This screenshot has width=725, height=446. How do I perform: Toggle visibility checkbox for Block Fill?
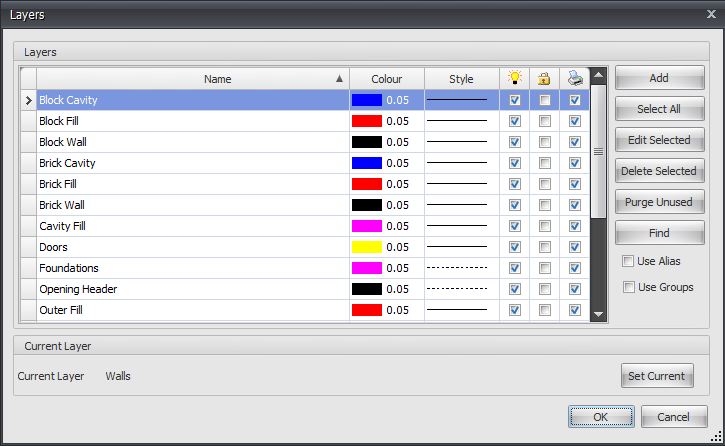[515, 121]
